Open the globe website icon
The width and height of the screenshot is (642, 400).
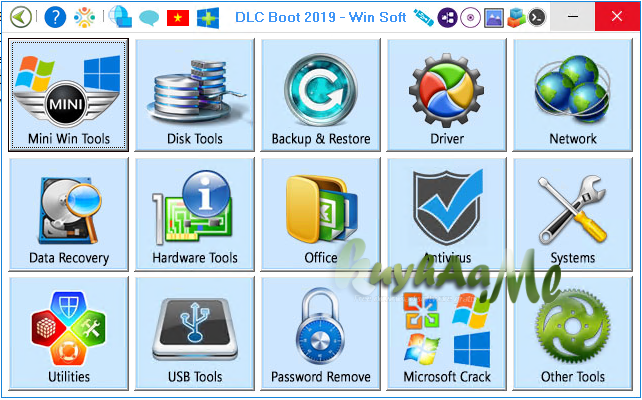click(x=120, y=17)
